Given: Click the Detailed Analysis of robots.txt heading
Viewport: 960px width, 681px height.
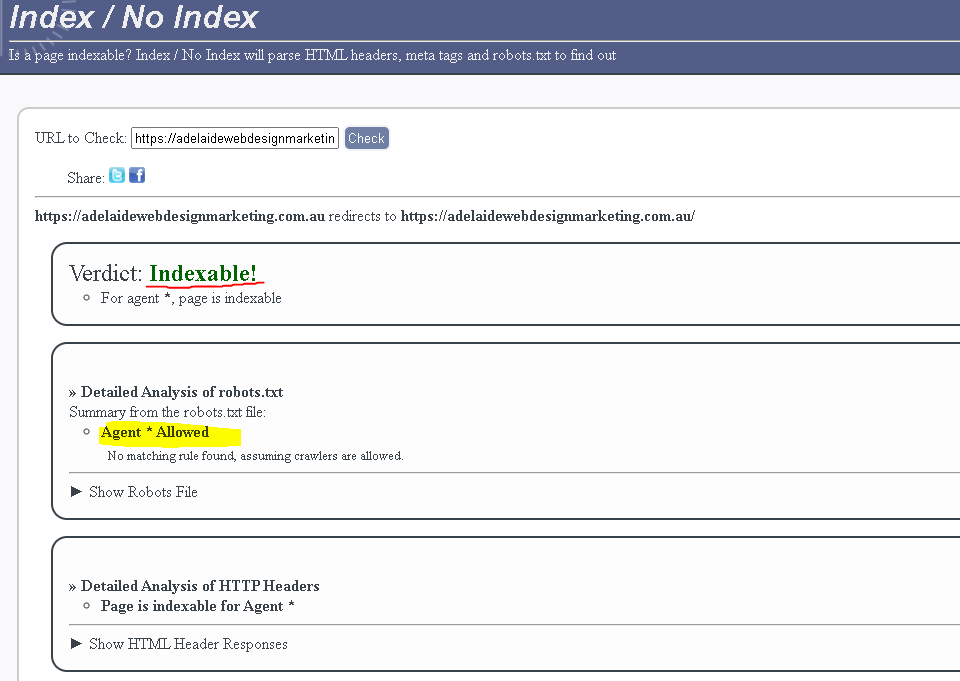Looking at the screenshot, I should [176, 392].
